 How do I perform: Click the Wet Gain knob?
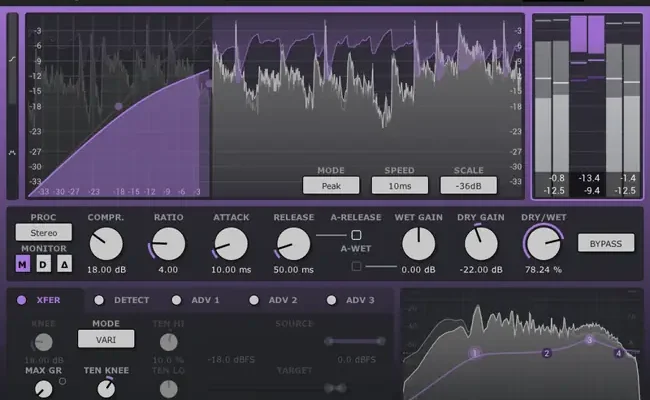tap(419, 243)
